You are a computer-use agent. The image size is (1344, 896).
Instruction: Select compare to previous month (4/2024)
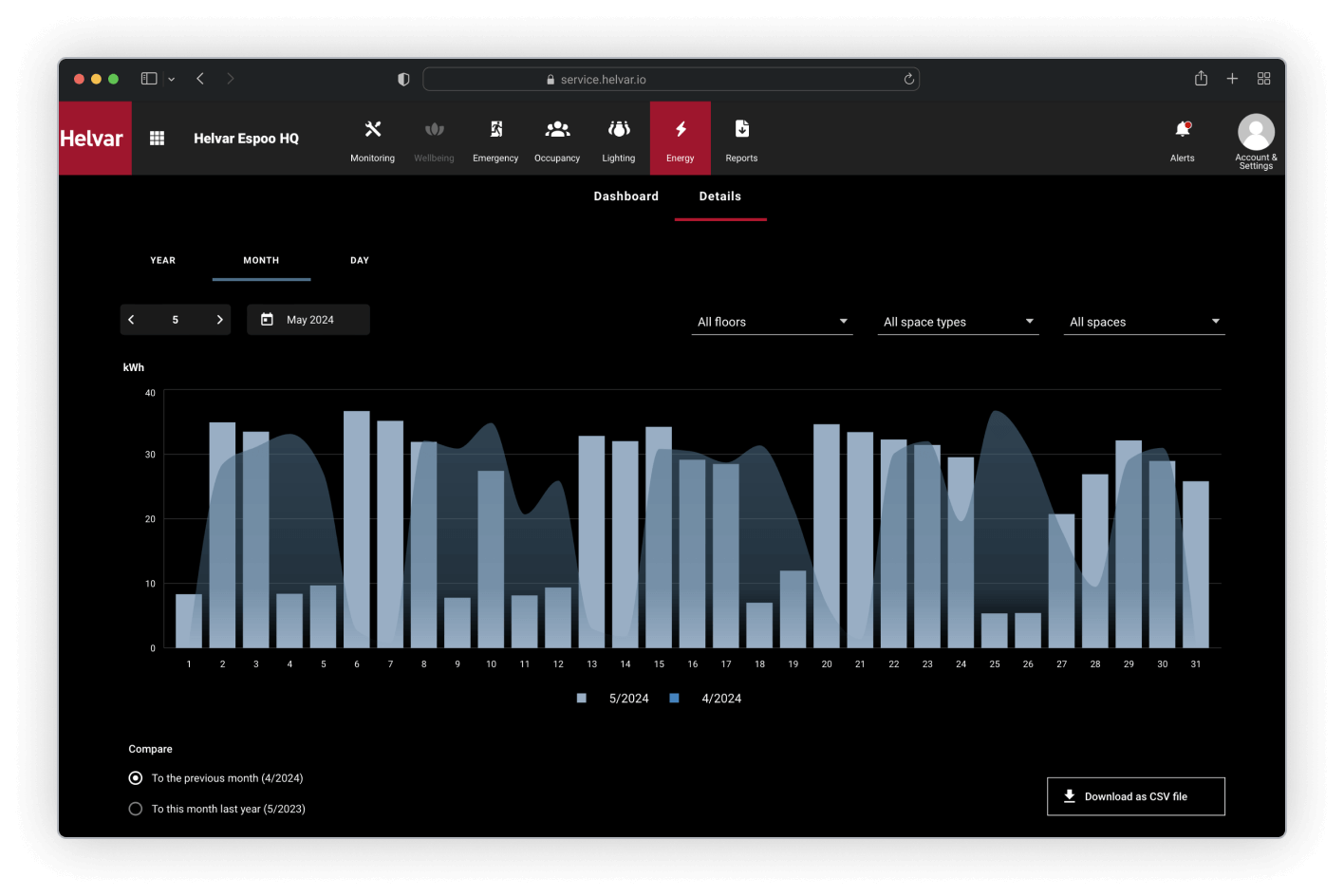coord(136,778)
